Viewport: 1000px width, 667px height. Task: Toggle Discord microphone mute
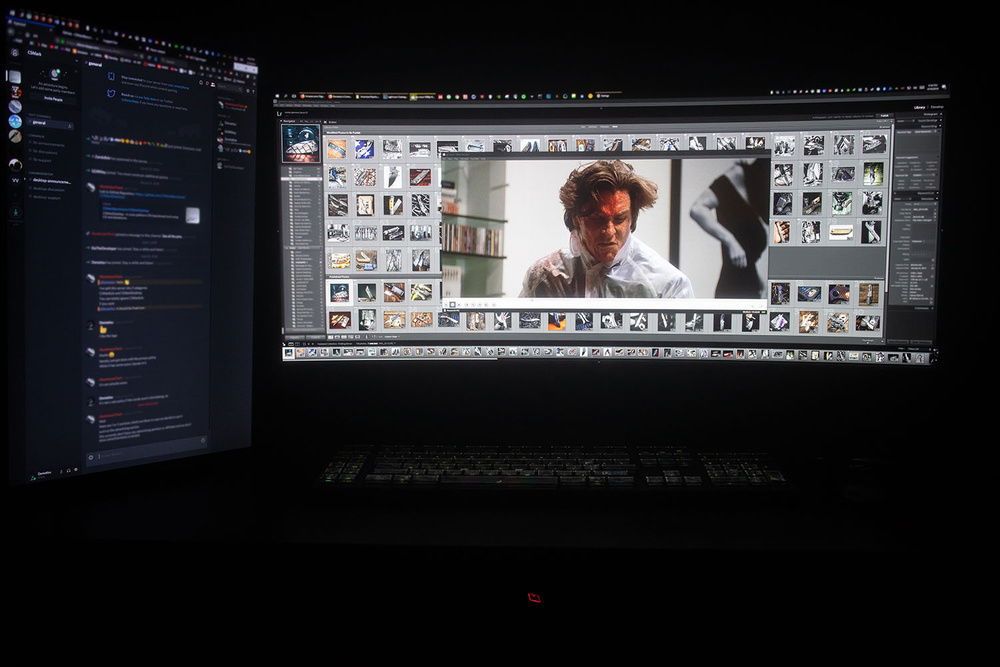(x=60, y=472)
